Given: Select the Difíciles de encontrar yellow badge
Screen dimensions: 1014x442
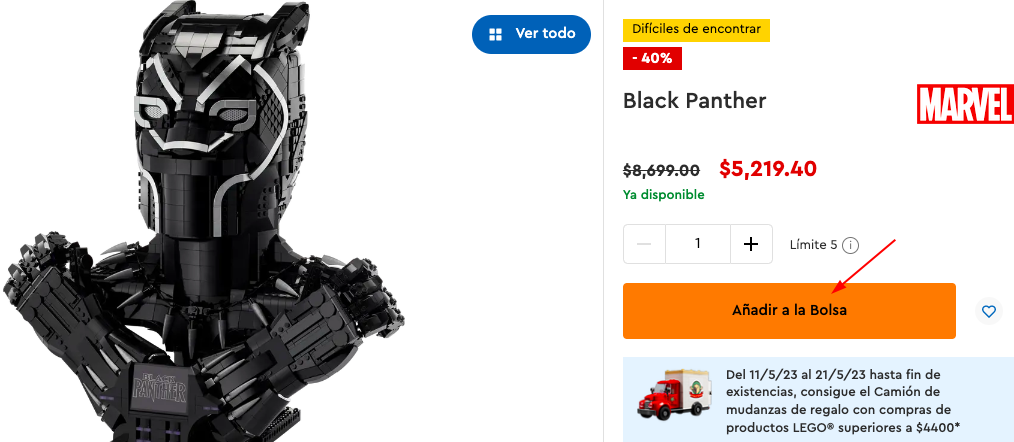Looking at the screenshot, I should tap(696, 29).
